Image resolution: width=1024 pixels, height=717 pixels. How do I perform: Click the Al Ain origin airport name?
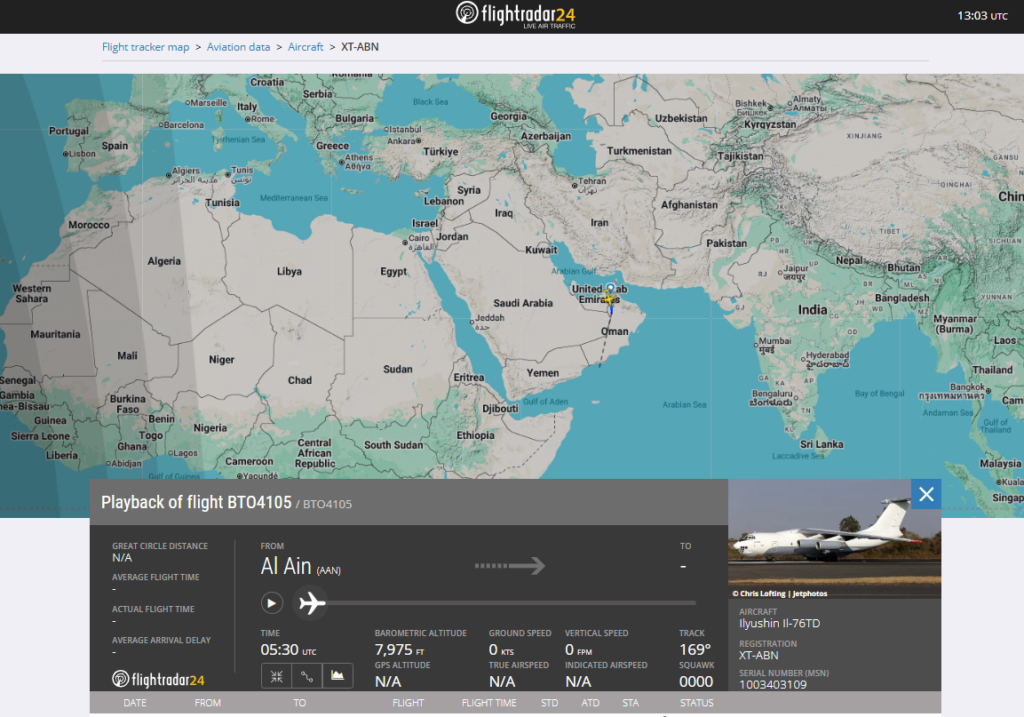point(286,566)
